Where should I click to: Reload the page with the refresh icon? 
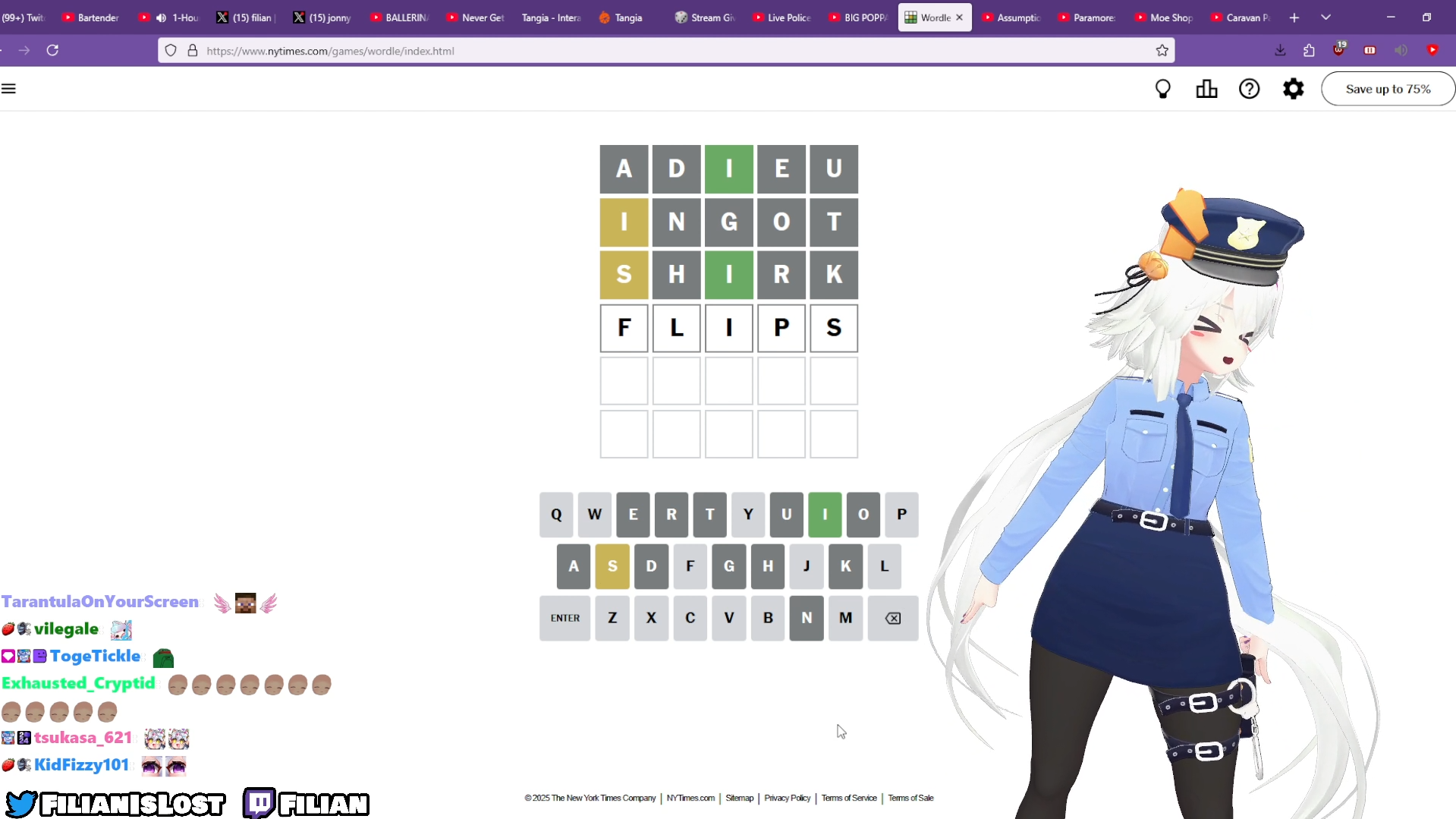pos(52,50)
